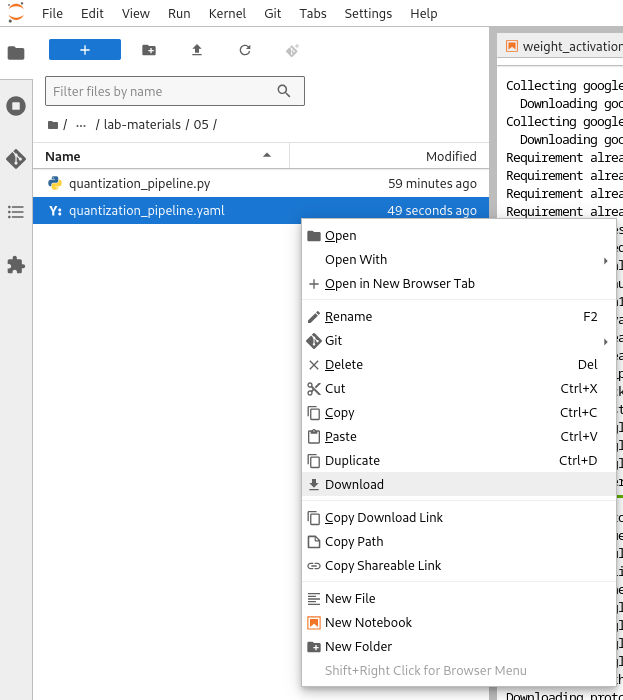
Task: Navigate to lab-materials breadcrumb
Action: pos(142,125)
